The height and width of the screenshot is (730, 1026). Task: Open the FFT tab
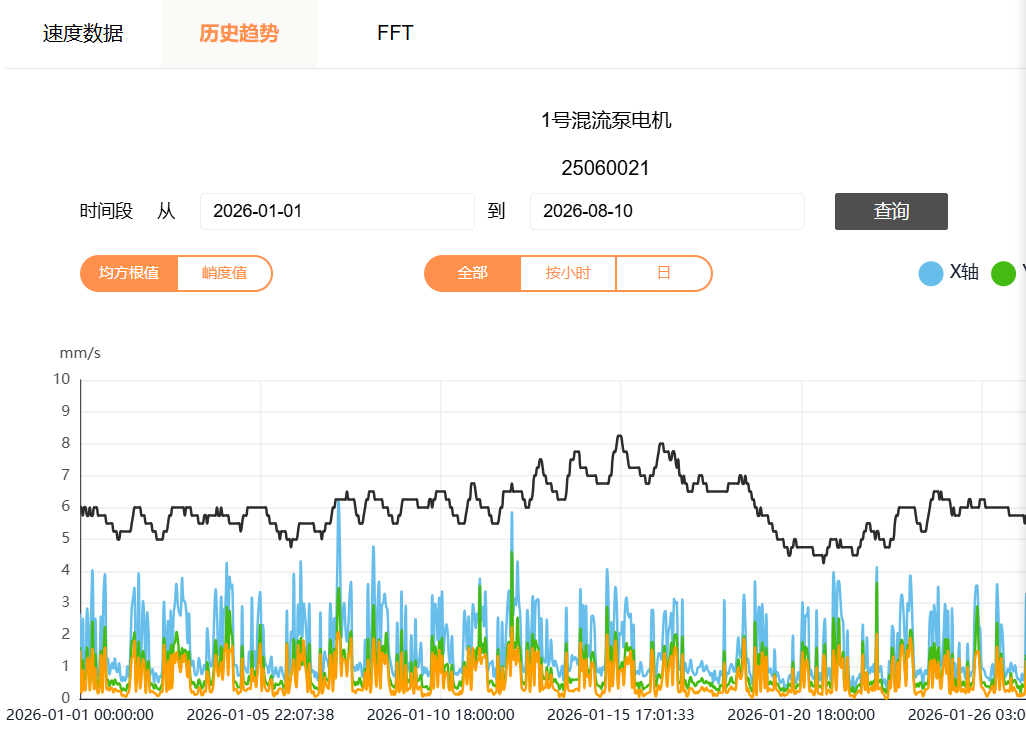(395, 33)
